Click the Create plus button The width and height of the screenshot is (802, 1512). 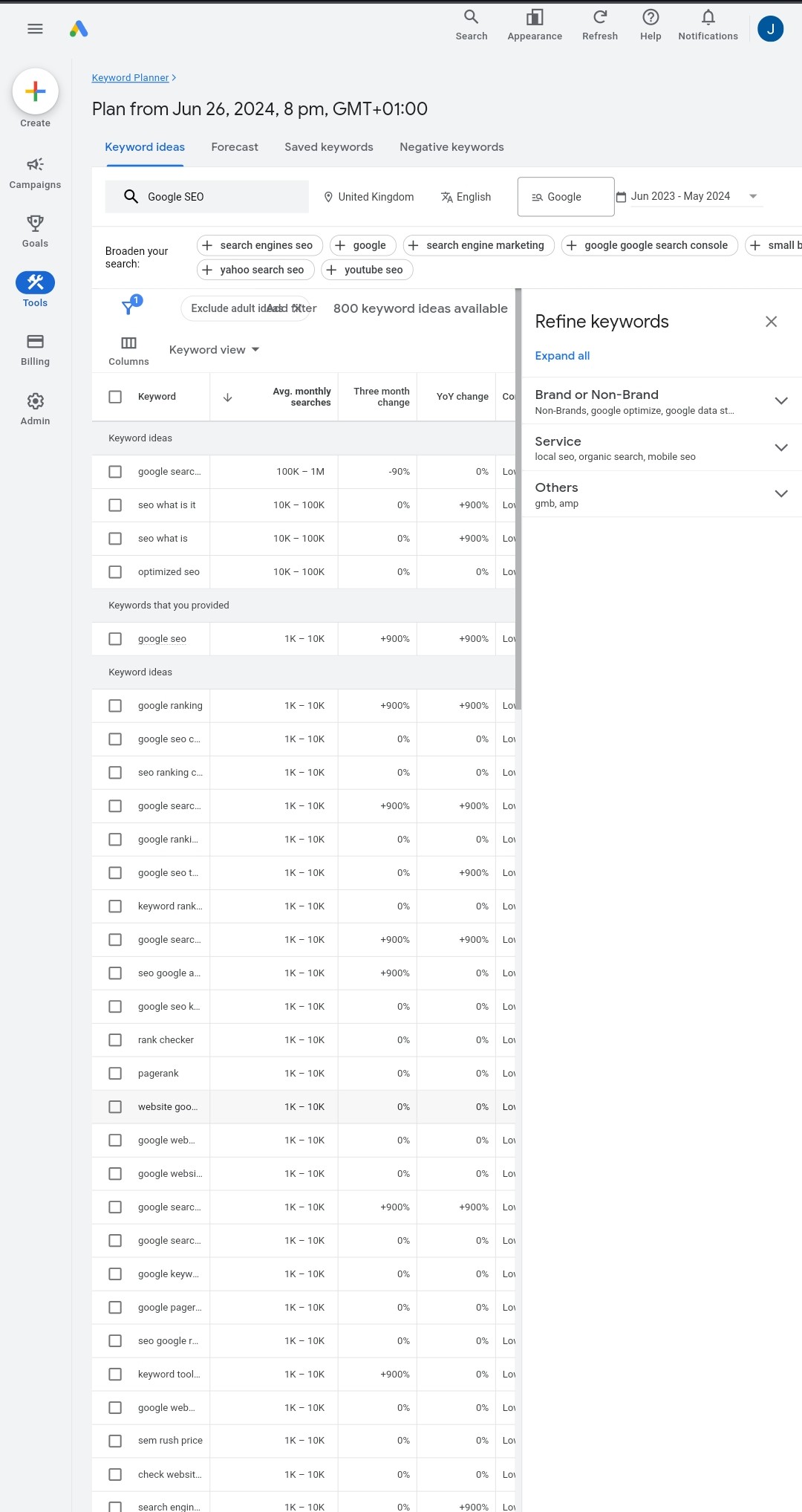click(x=35, y=91)
